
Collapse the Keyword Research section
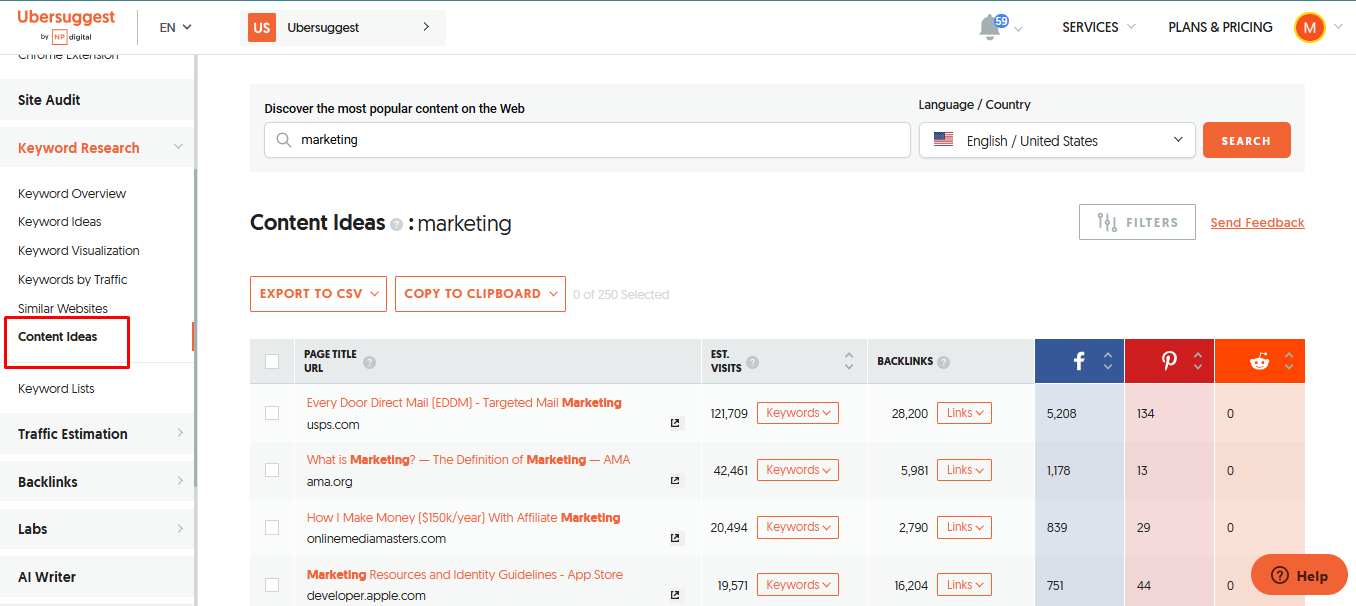(x=96, y=148)
